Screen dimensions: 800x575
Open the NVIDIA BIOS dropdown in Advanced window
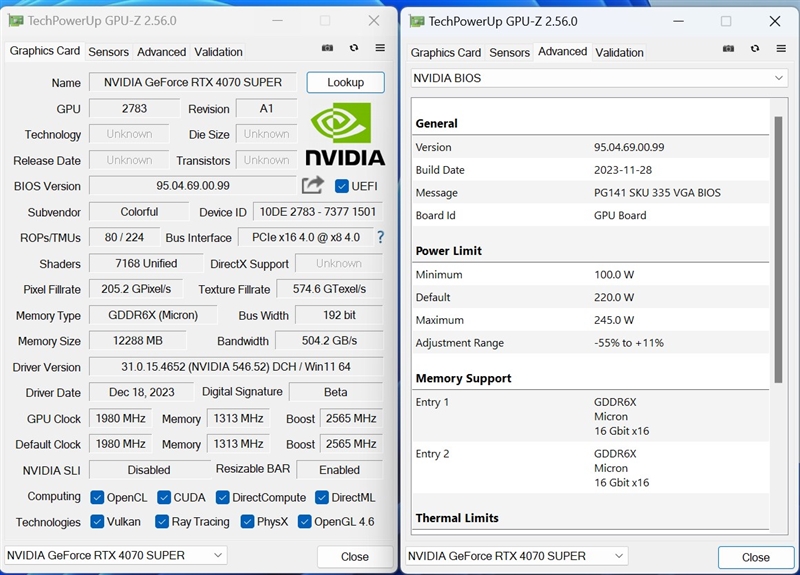pos(599,78)
